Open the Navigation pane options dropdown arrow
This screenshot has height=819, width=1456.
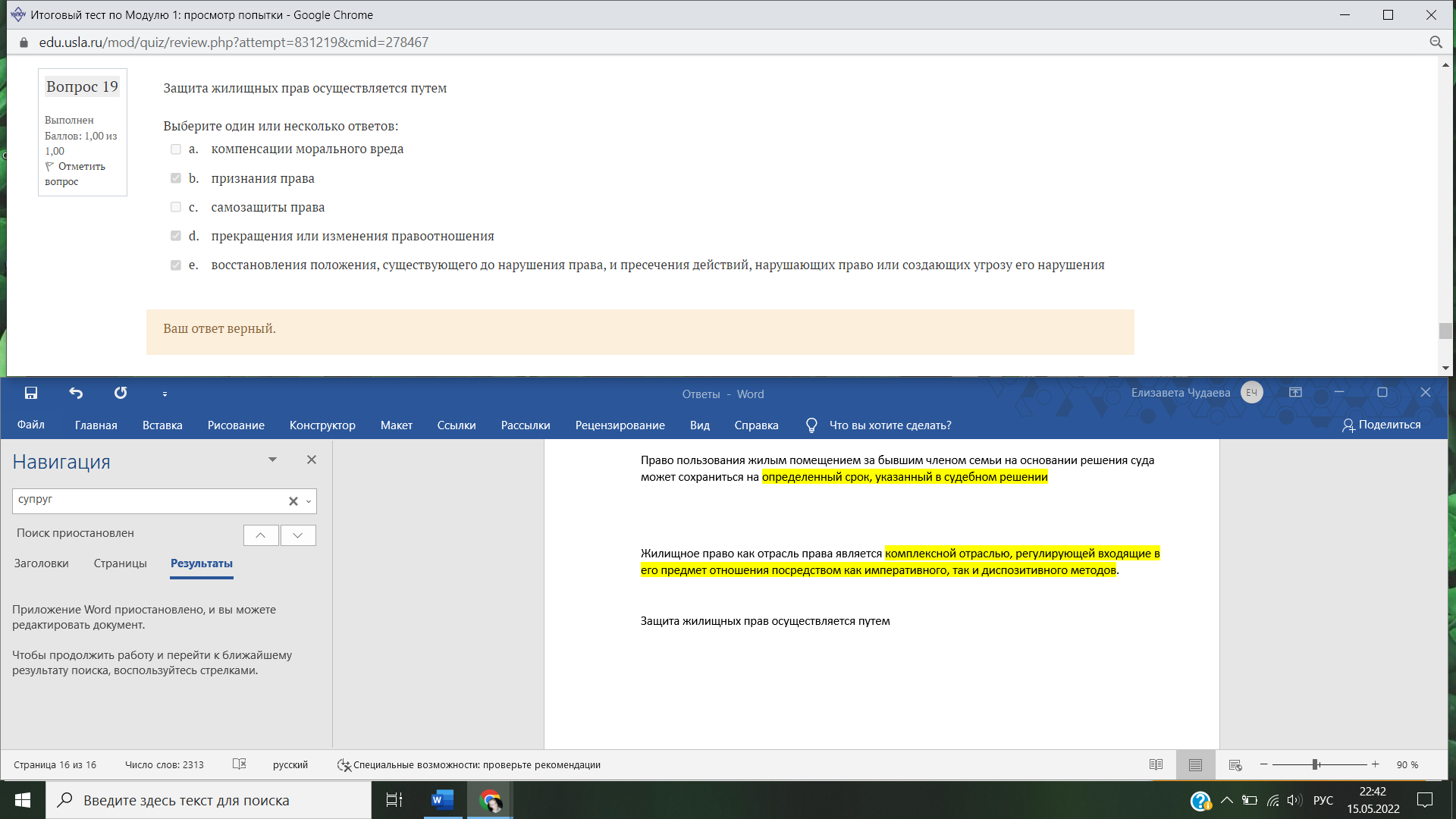click(x=272, y=460)
